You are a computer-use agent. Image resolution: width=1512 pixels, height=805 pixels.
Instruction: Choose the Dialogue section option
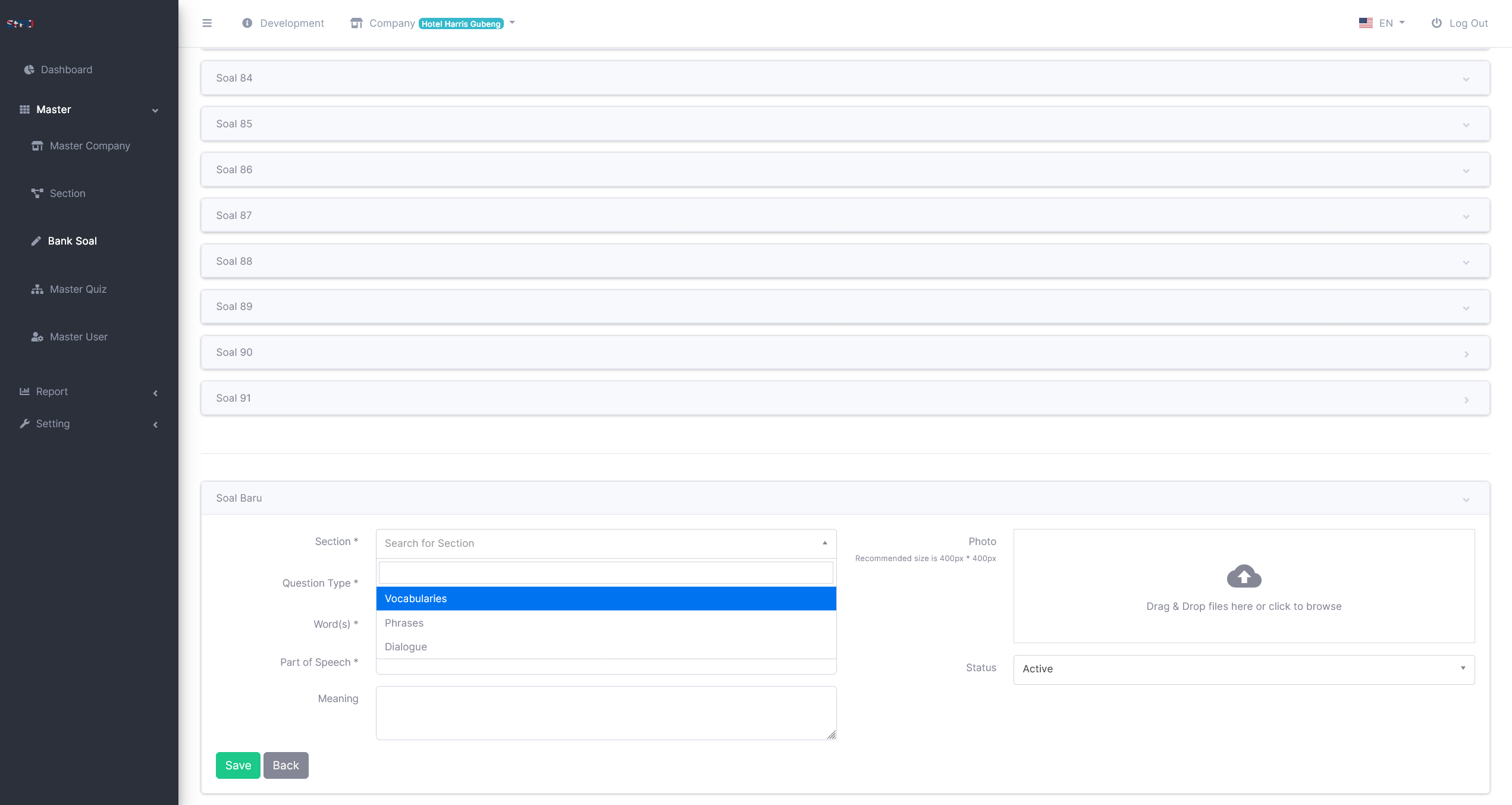pos(406,647)
